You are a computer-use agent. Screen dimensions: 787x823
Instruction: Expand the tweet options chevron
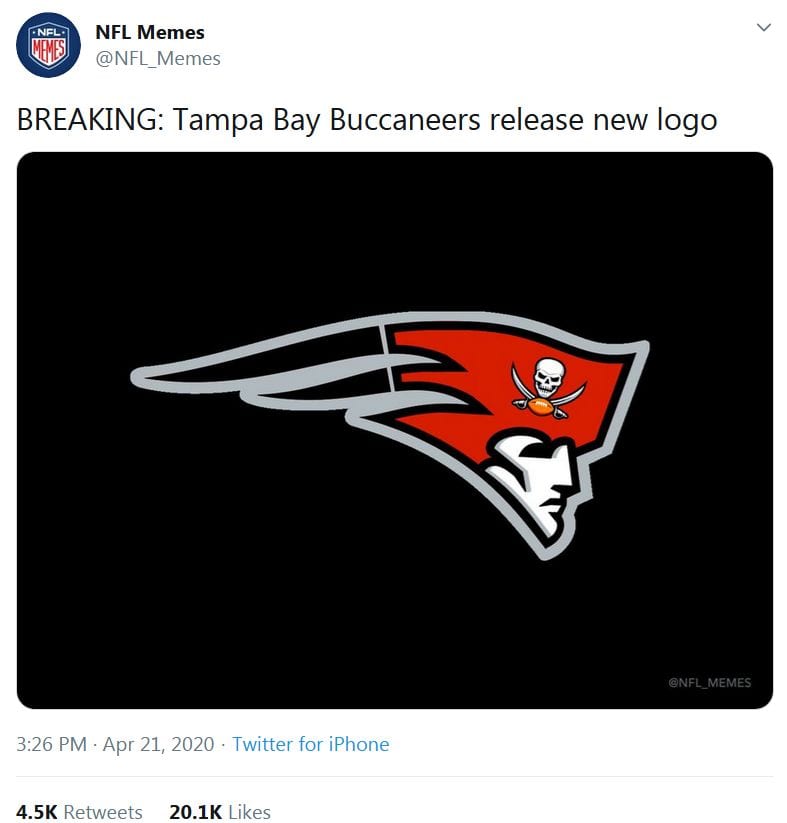[x=764, y=27]
